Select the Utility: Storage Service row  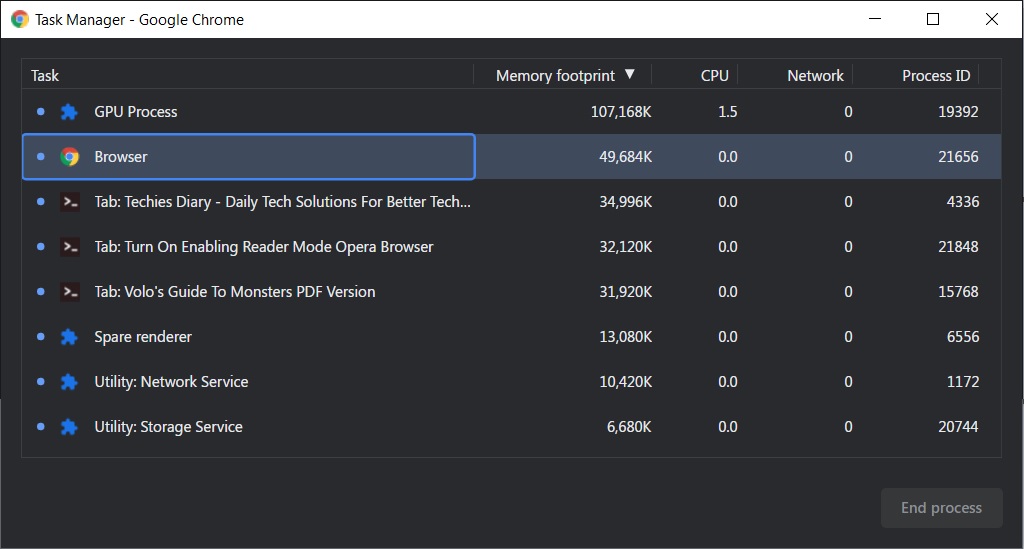[x=511, y=427]
